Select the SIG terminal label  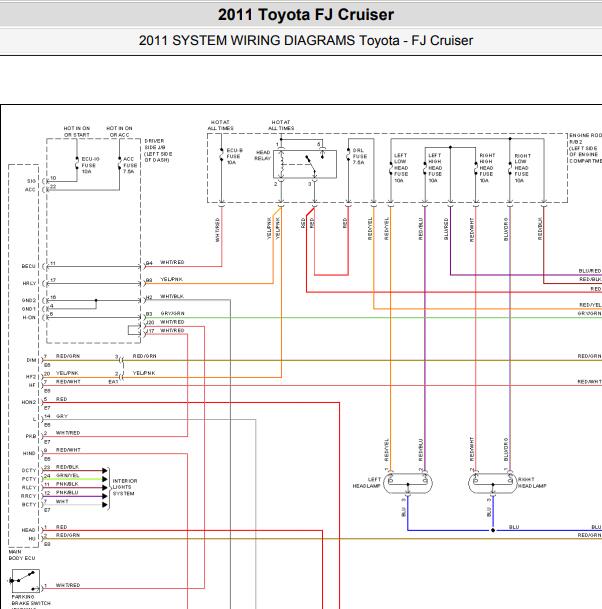[x=31, y=181]
